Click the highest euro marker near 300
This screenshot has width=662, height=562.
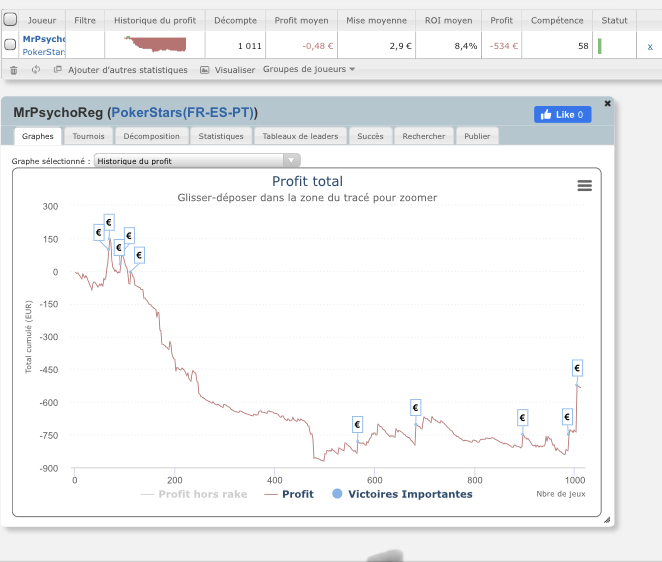[x=109, y=222]
